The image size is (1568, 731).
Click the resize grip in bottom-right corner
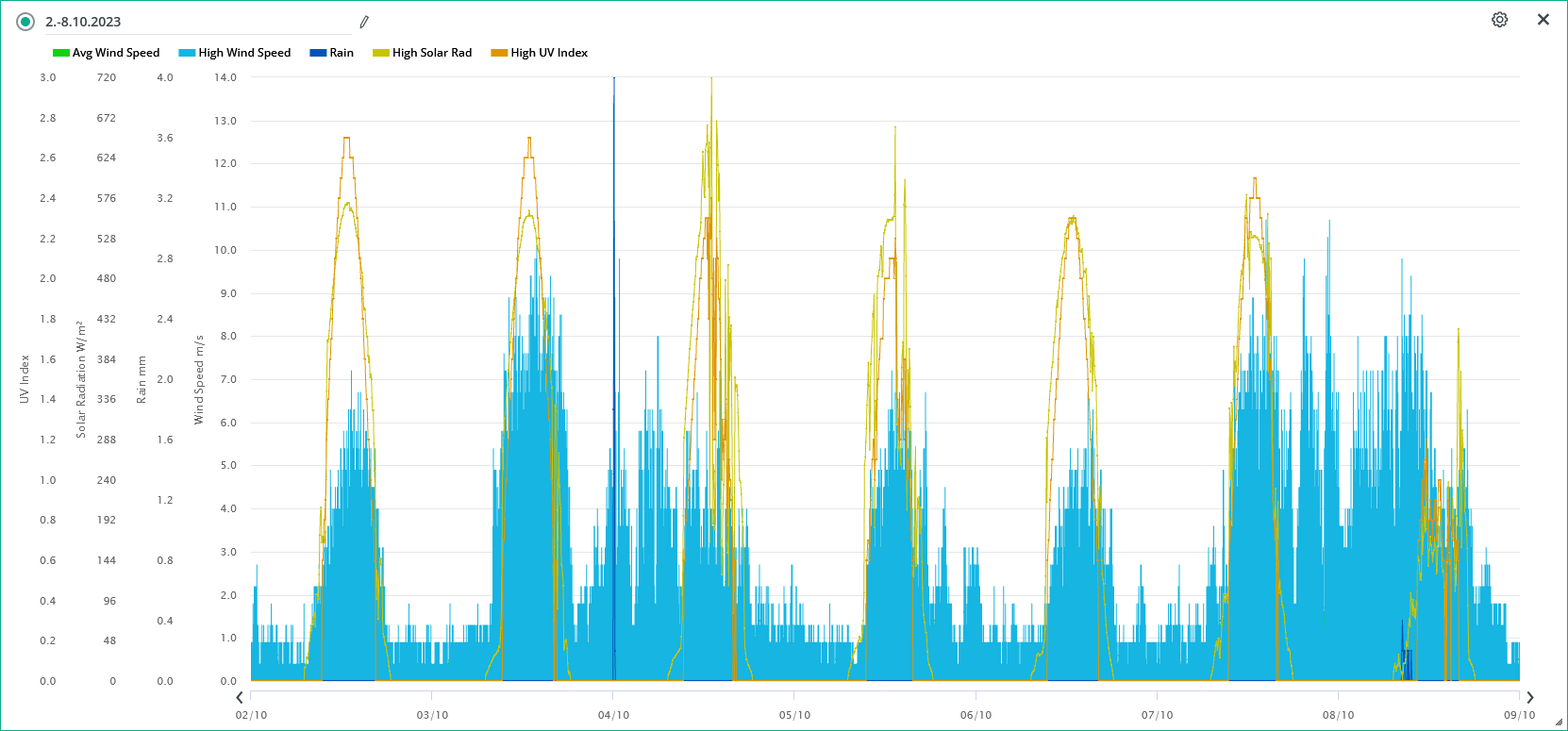point(1561,724)
